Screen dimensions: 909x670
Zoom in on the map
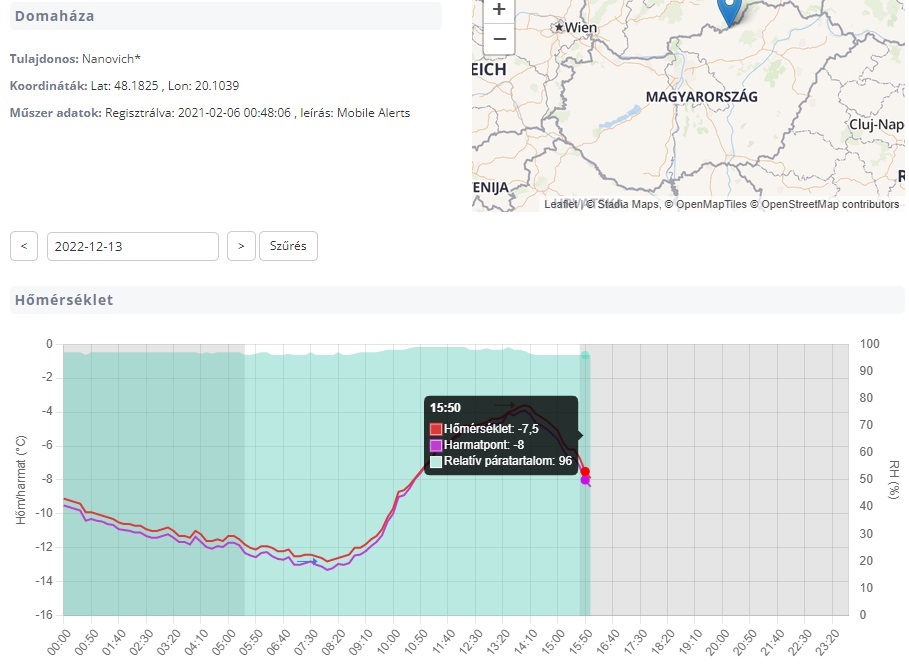pyautogui.click(x=499, y=9)
